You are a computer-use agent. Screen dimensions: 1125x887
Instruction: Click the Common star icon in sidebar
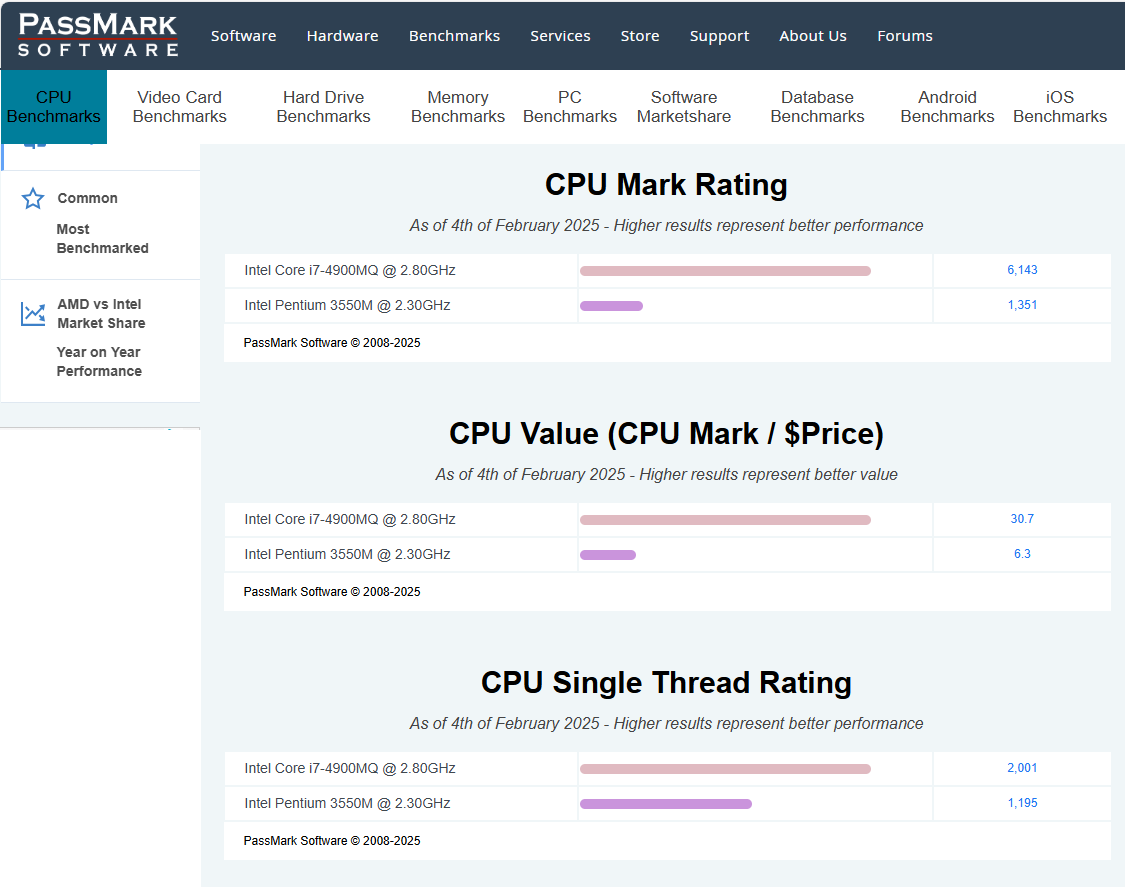33,198
